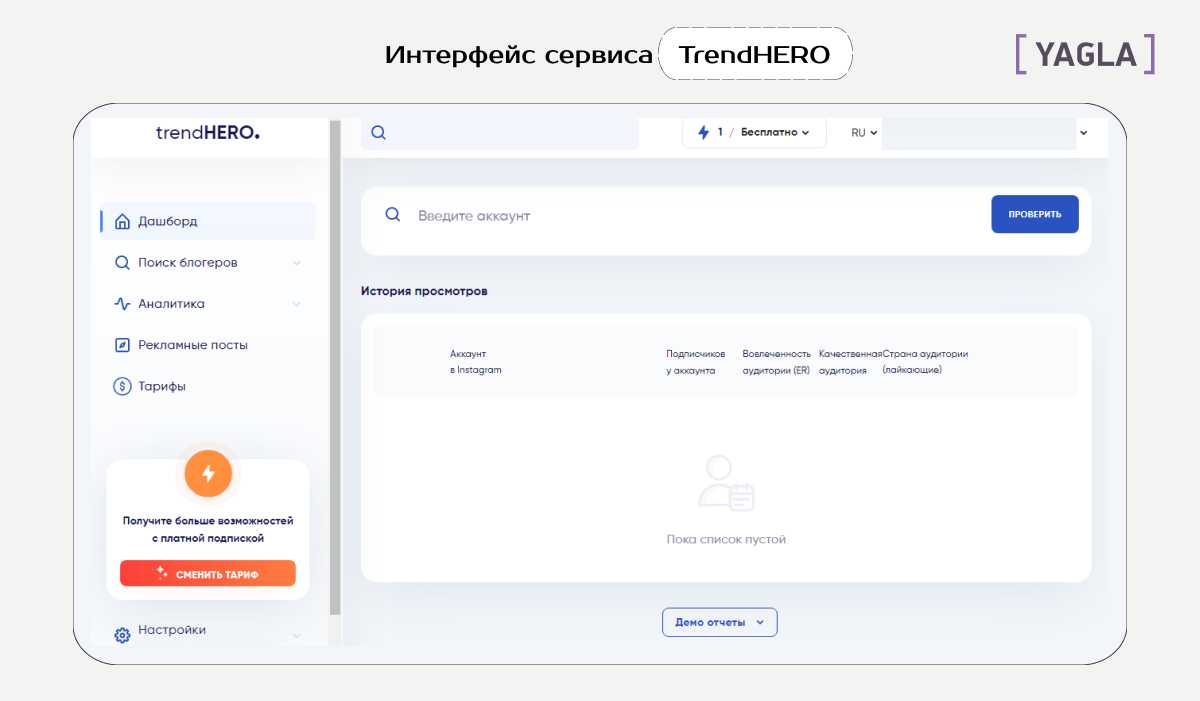Click the История просмотров heading
The image size is (1200, 701).
(x=424, y=291)
